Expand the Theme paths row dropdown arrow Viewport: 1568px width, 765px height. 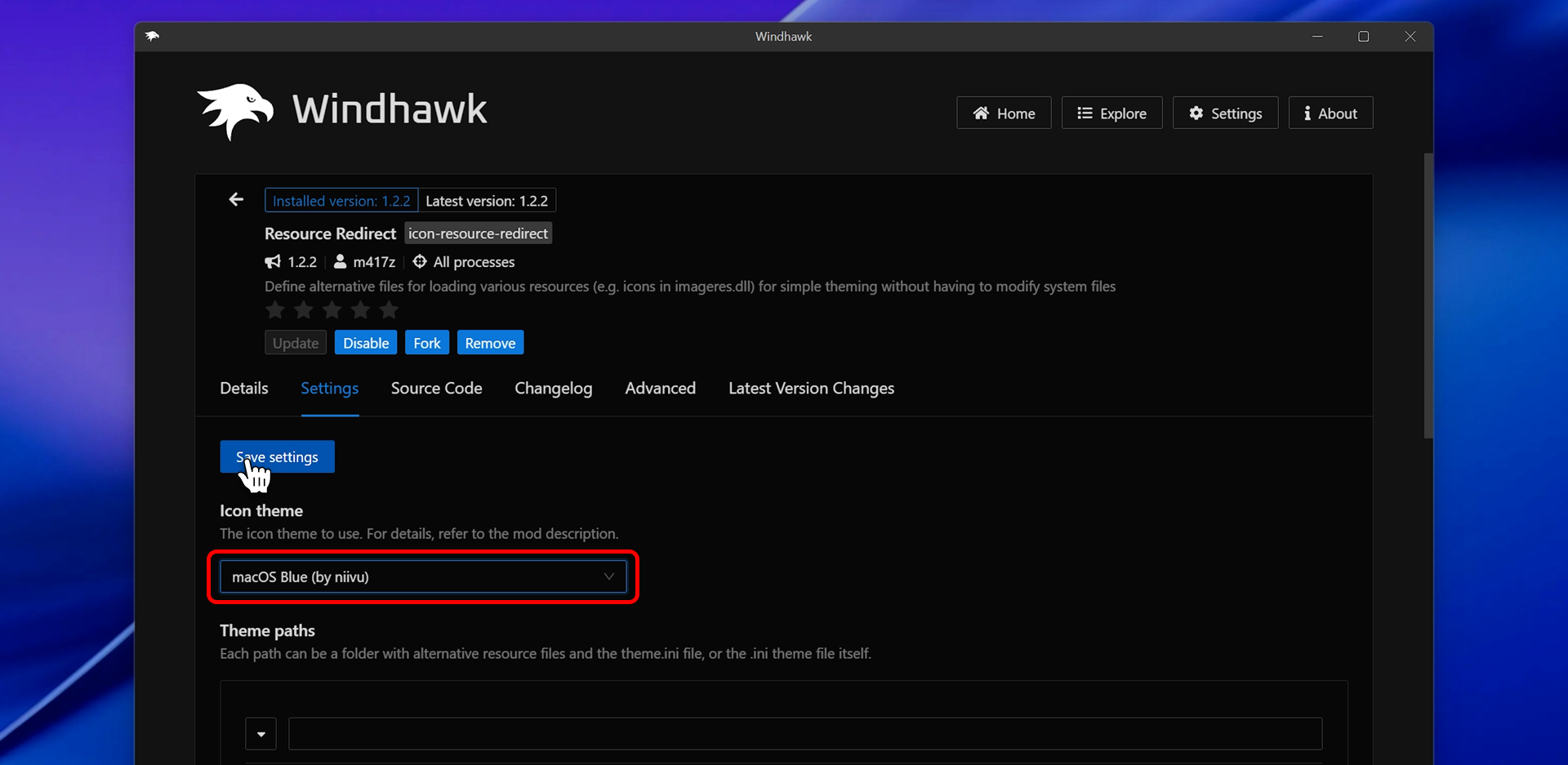pos(261,734)
